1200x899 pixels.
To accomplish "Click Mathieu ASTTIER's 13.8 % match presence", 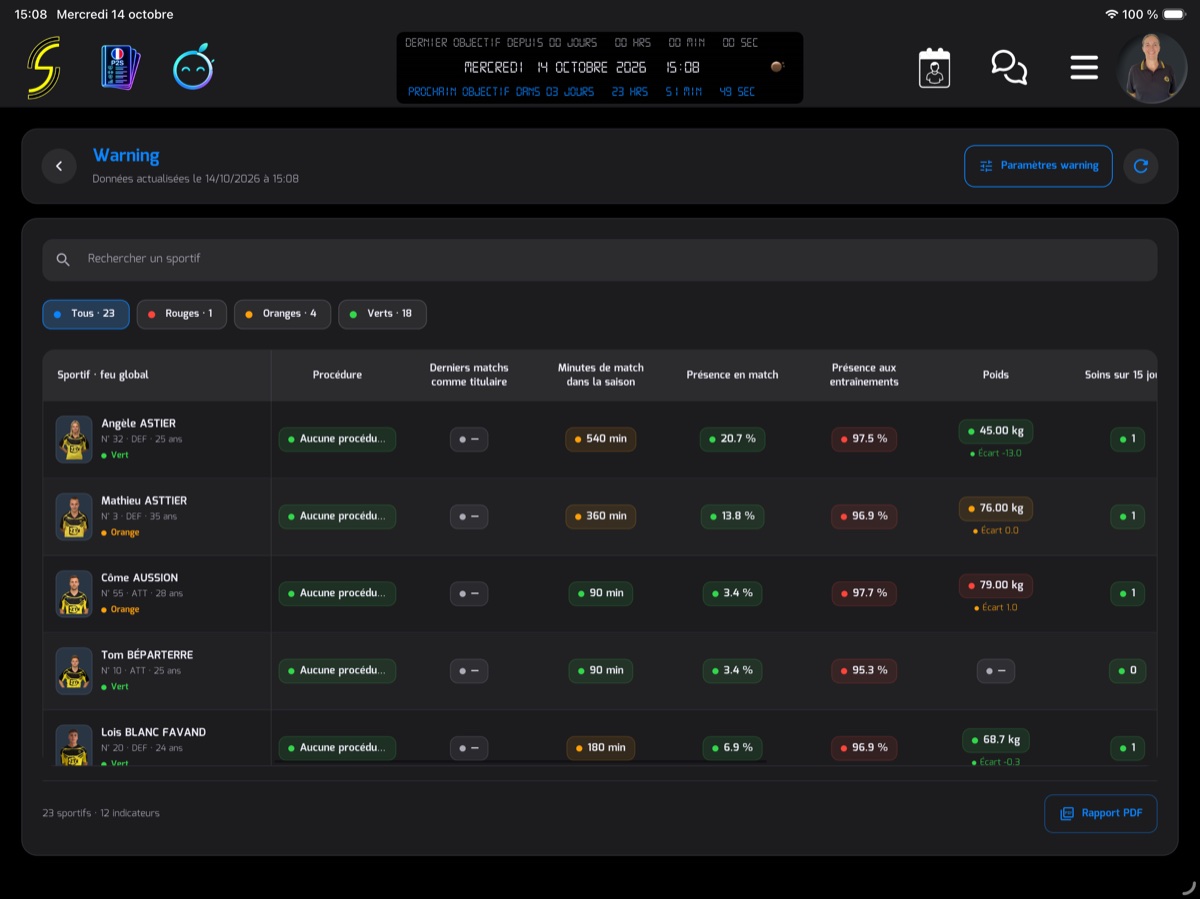I will (x=732, y=516).
